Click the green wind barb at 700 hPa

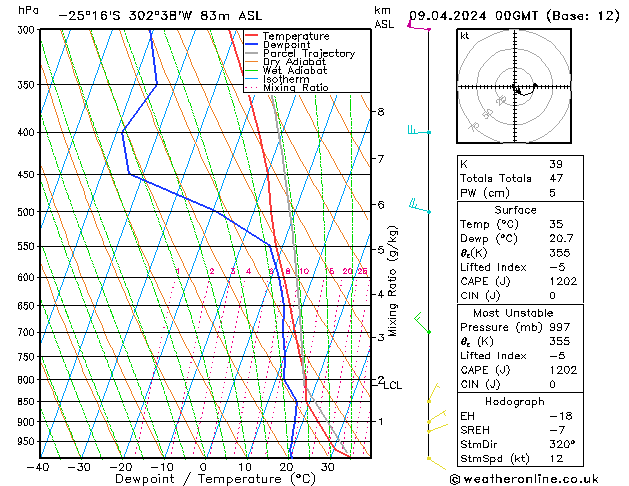[x=422, y=323]
